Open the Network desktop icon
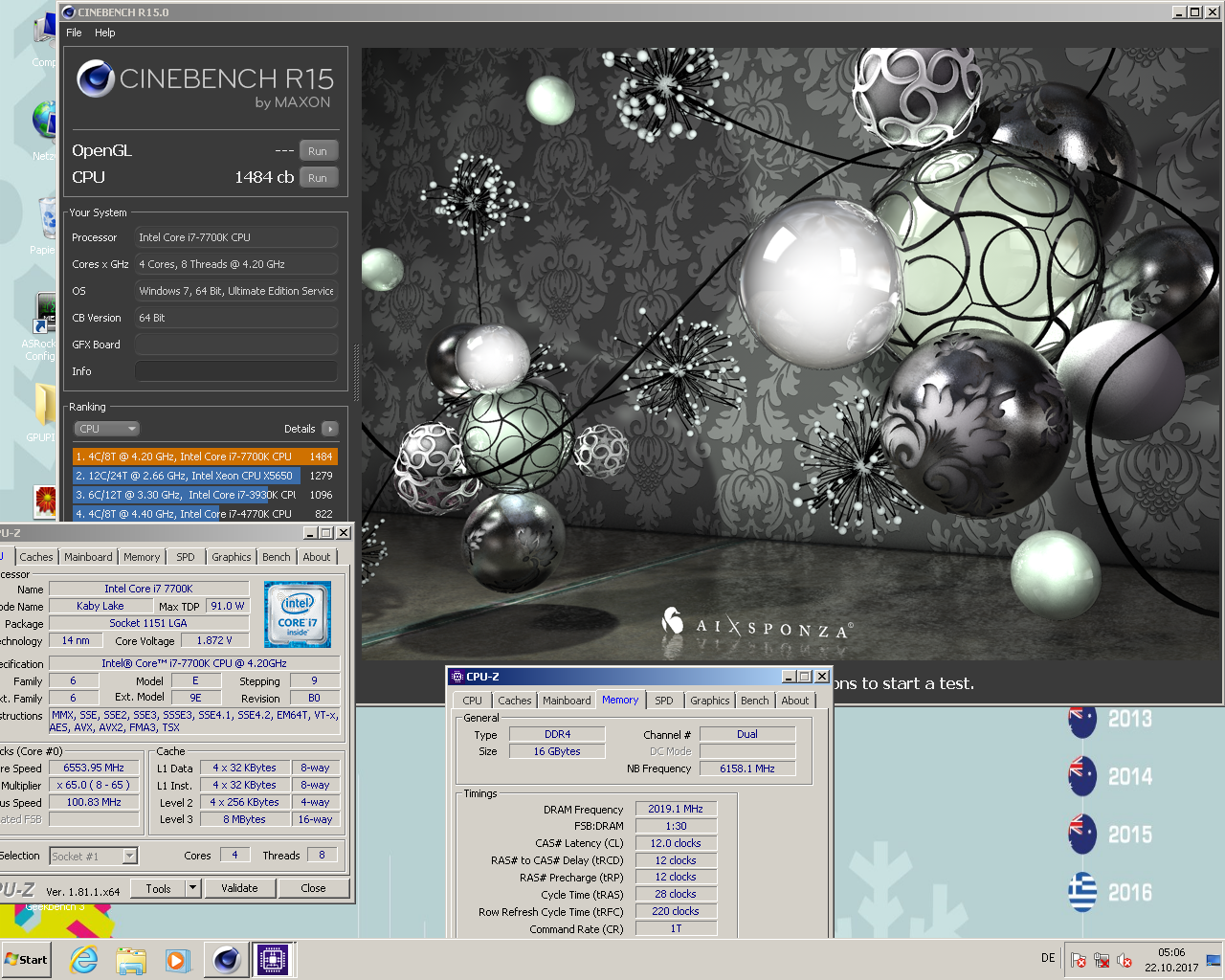Viewport: 1225px width, 980px height. point(44,129)
